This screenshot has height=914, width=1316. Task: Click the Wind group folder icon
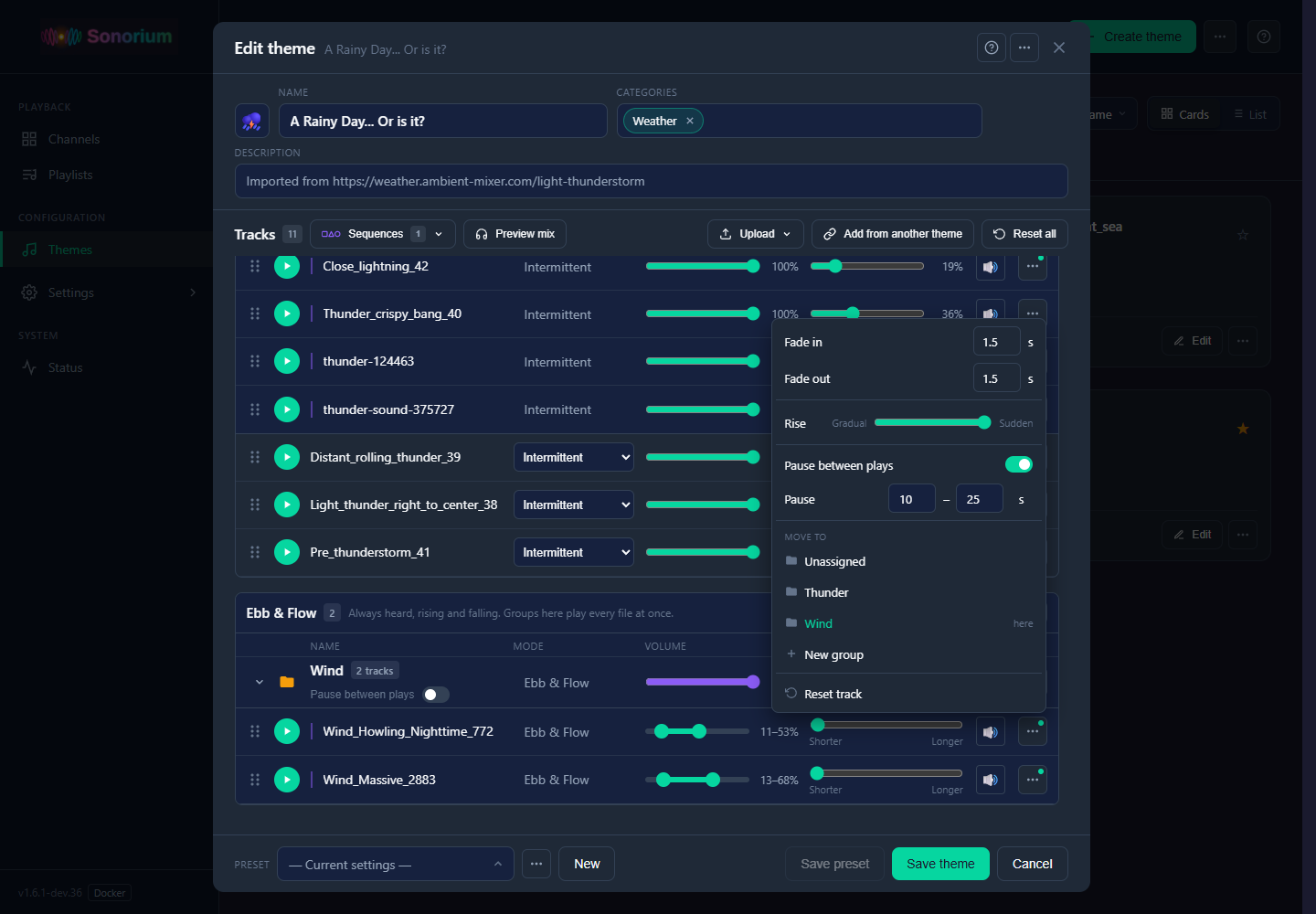point(287,682)
